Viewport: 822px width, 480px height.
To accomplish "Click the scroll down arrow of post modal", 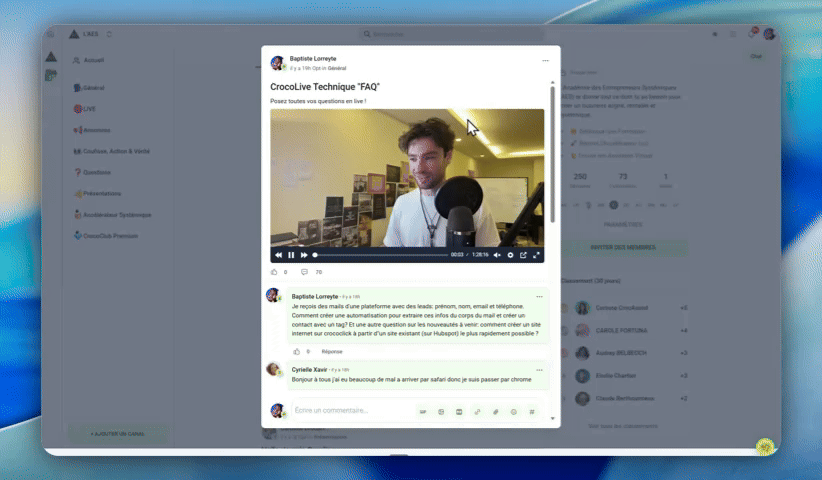I will pos(553,418).
